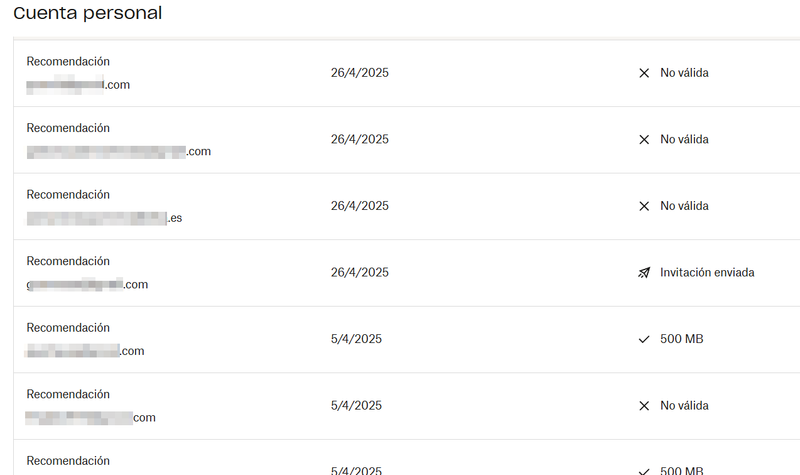Click "Recomendación" label in the invitation-sent row
Viewport: 800px width, 475px height.
[68, 261]
